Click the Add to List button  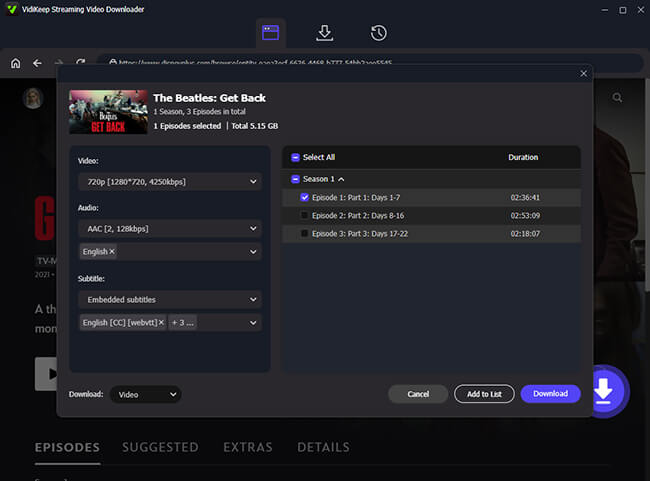(484, 394)
